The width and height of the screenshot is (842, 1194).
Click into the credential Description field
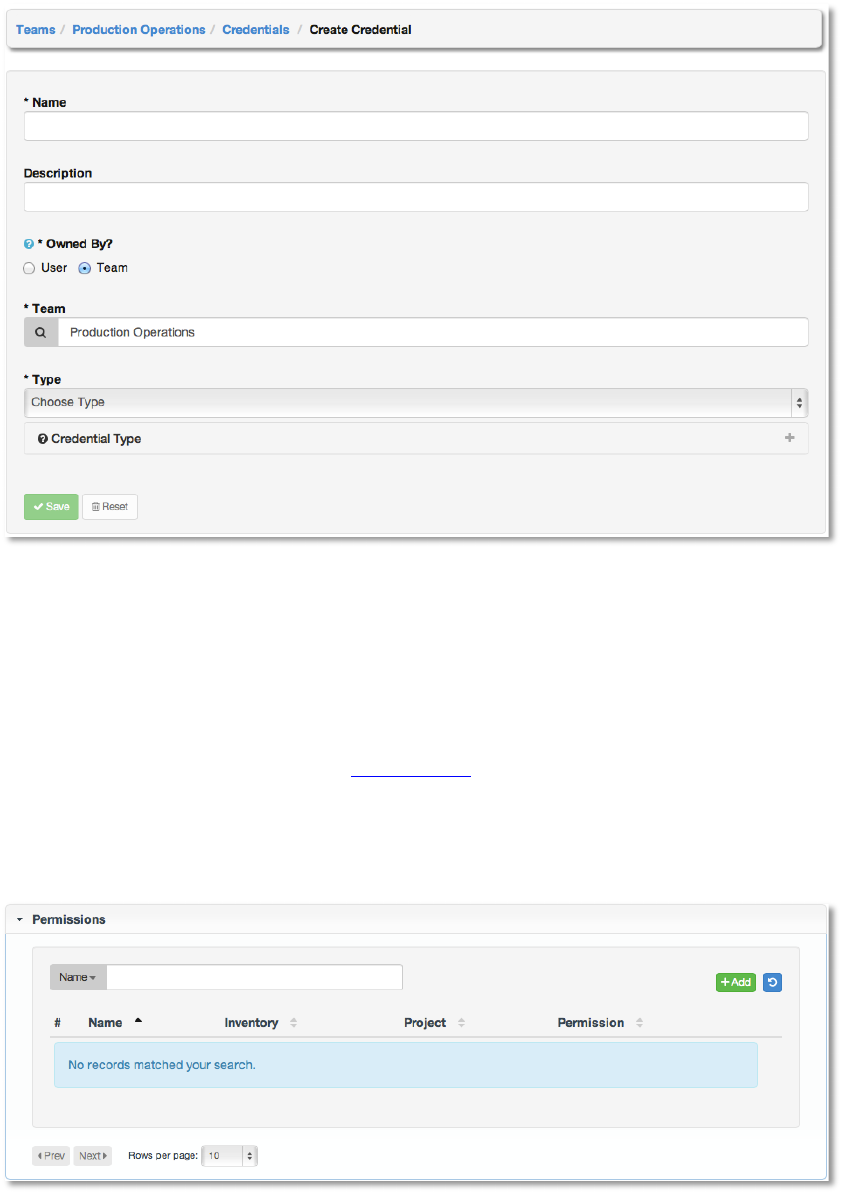click(415, 197)
